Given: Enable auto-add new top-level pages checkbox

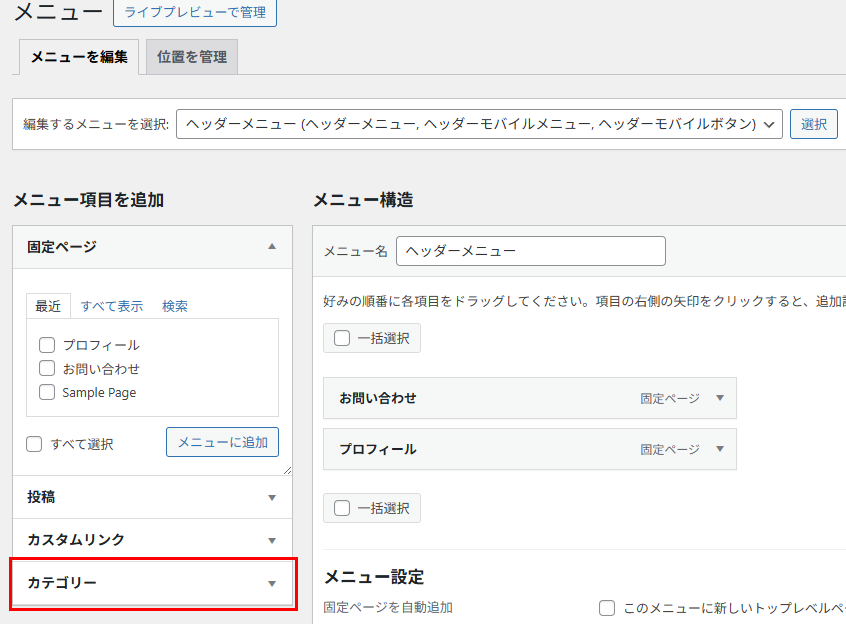Looking at the screenshot, I should (607, 608).
